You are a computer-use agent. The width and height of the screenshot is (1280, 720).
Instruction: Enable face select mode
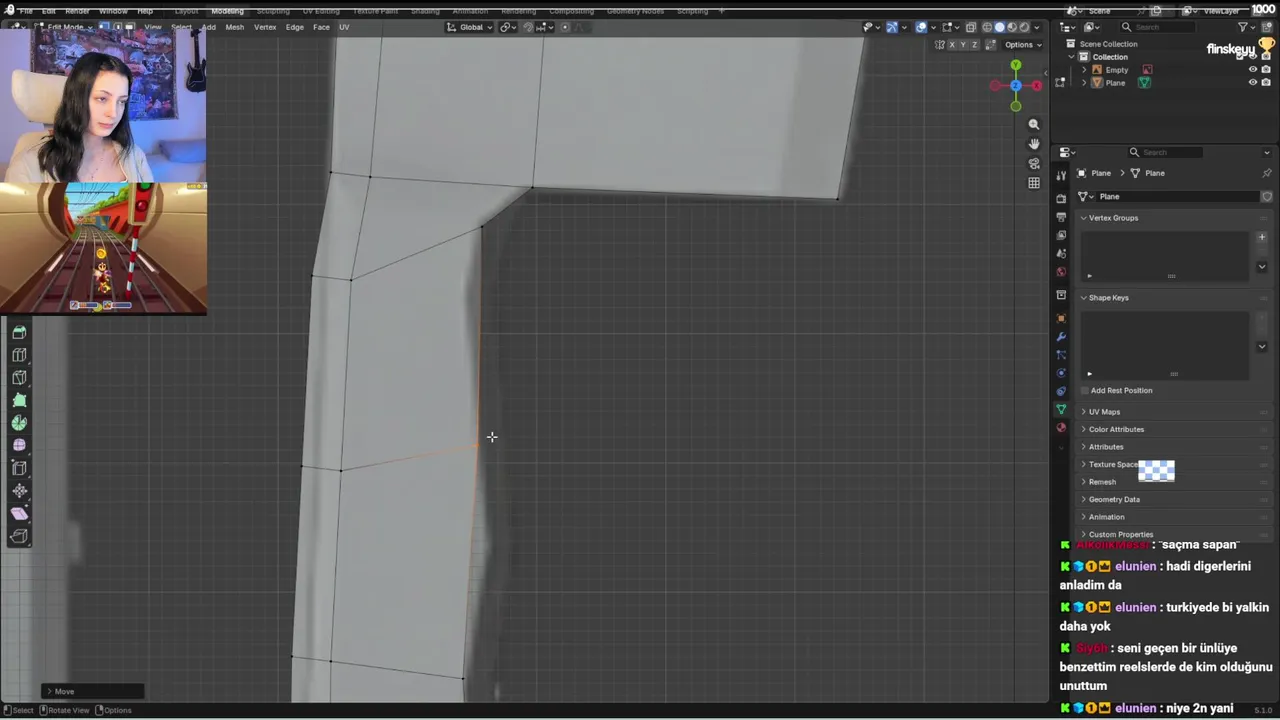[129, 27]
